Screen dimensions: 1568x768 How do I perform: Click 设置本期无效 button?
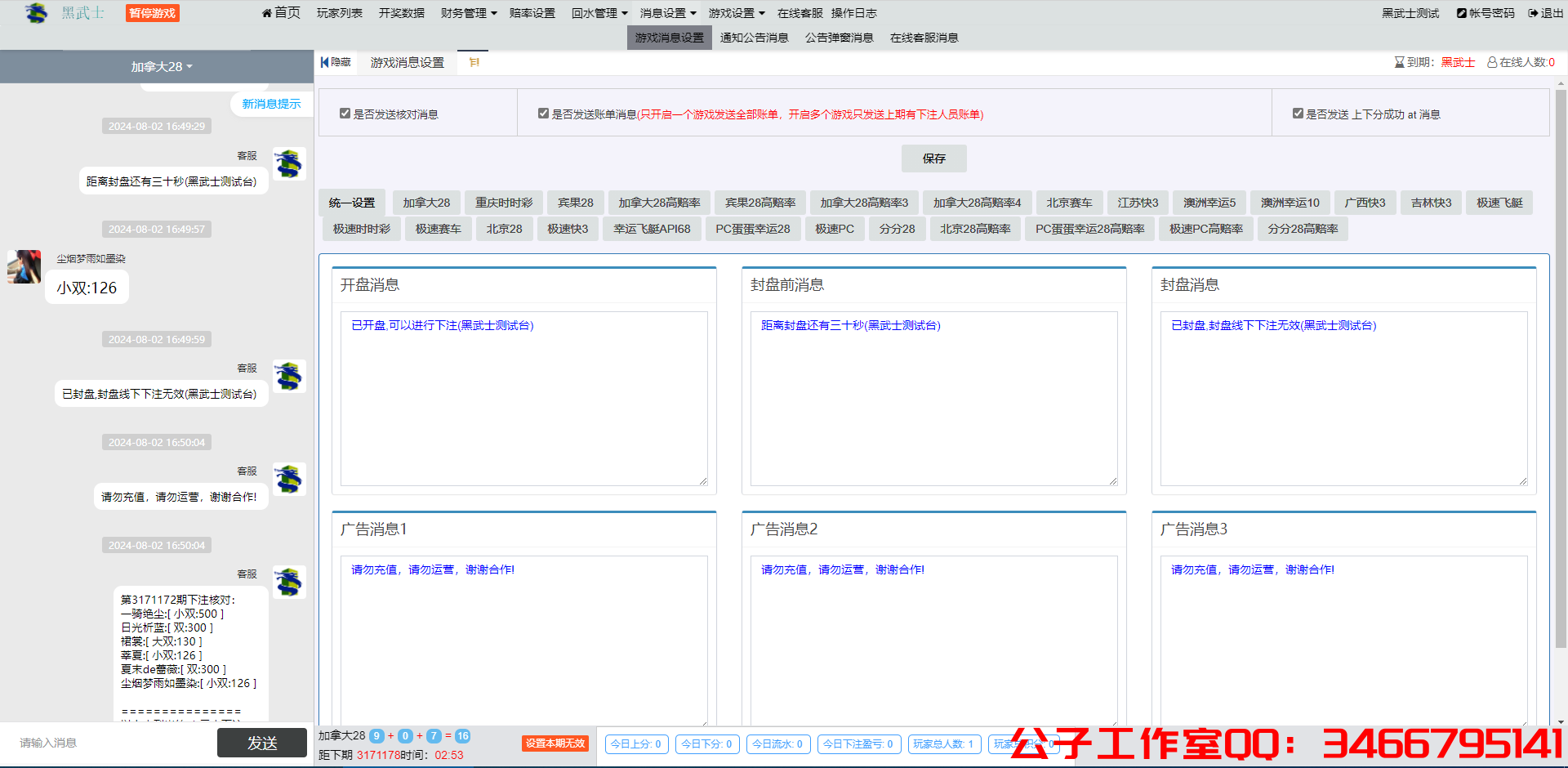click(555, 743)
